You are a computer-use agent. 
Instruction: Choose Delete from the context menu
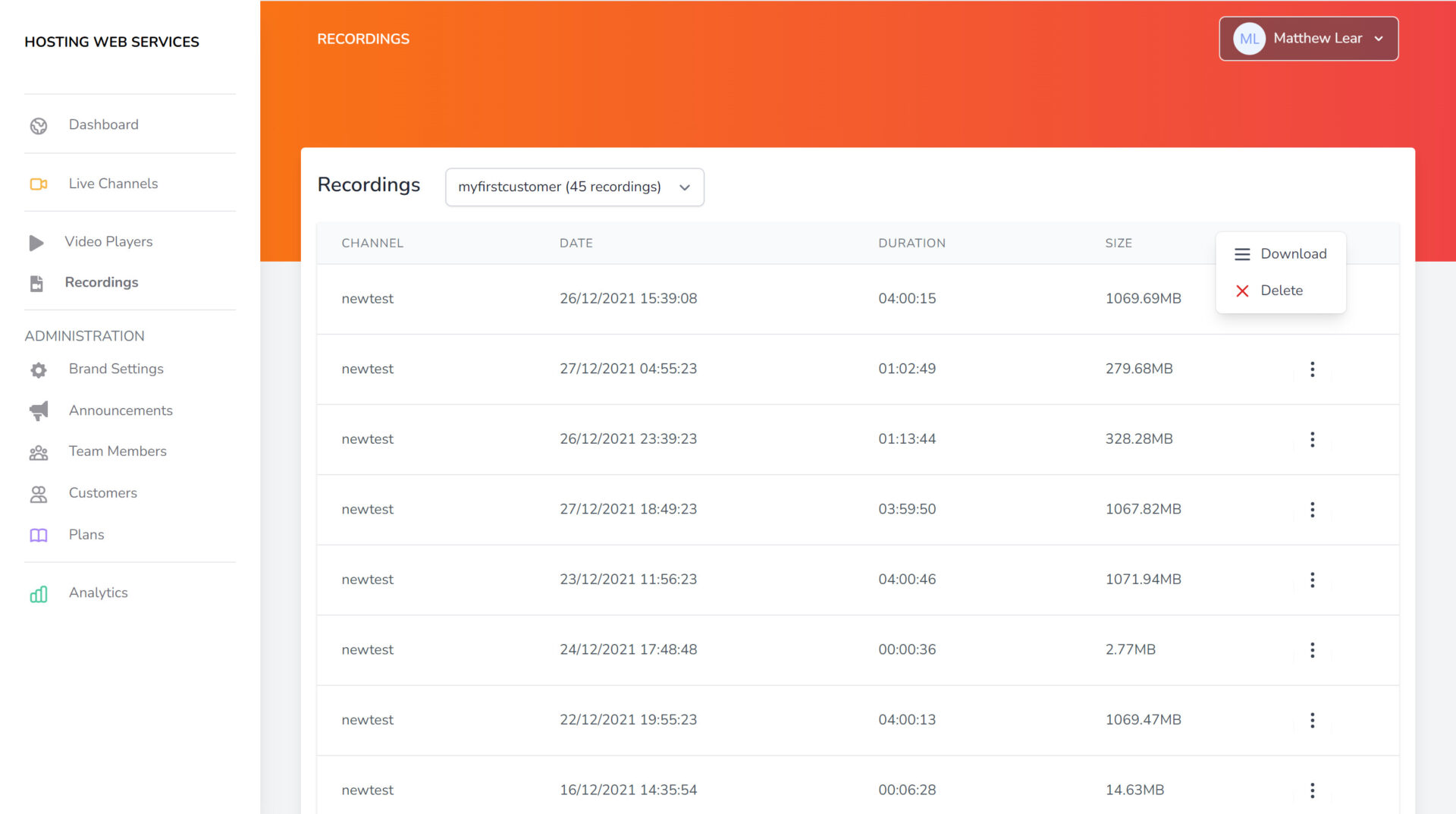point(1282,291)
